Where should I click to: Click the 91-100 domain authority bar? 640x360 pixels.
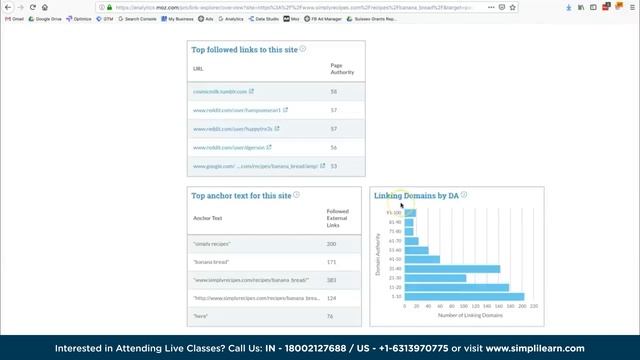point(410,213)
